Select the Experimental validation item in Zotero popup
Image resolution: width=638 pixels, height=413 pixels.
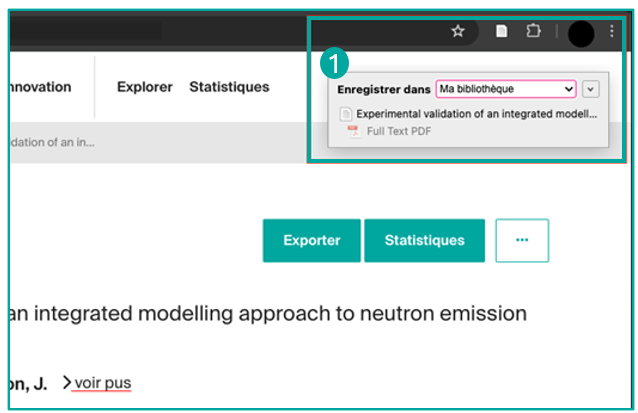coord(476,114)
